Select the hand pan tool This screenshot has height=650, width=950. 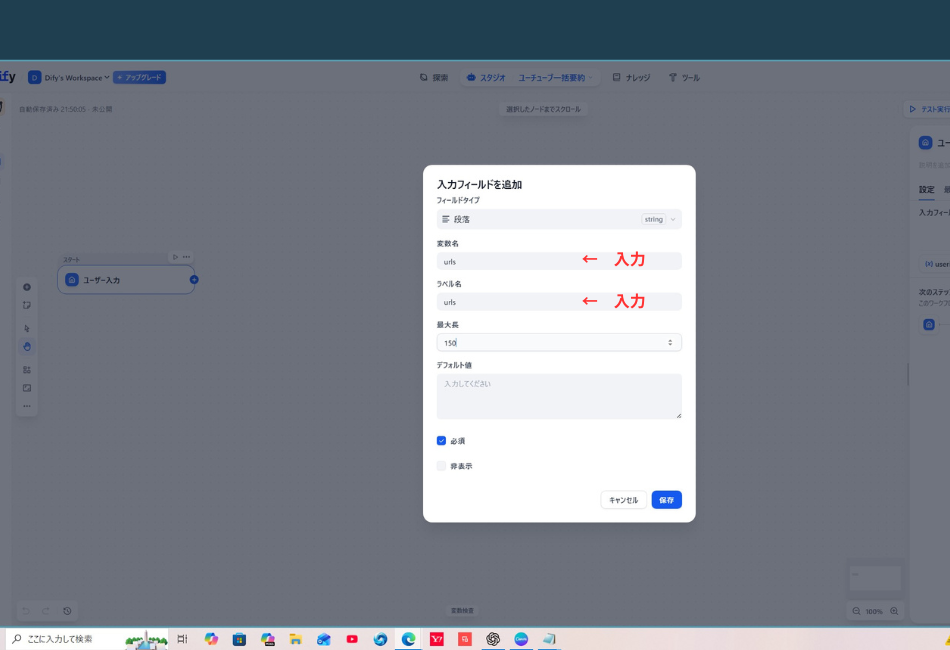27,347
